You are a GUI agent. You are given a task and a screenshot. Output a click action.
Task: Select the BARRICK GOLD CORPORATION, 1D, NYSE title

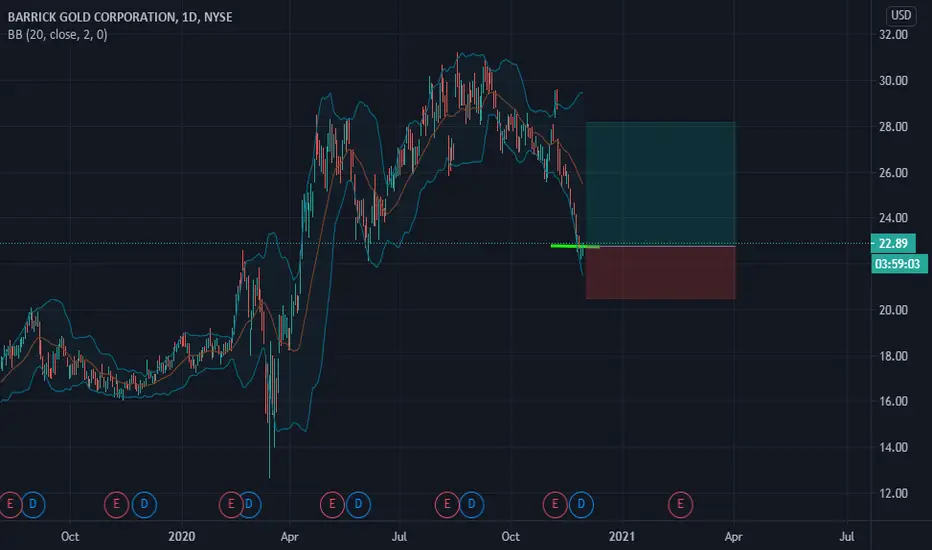point(120,17)
